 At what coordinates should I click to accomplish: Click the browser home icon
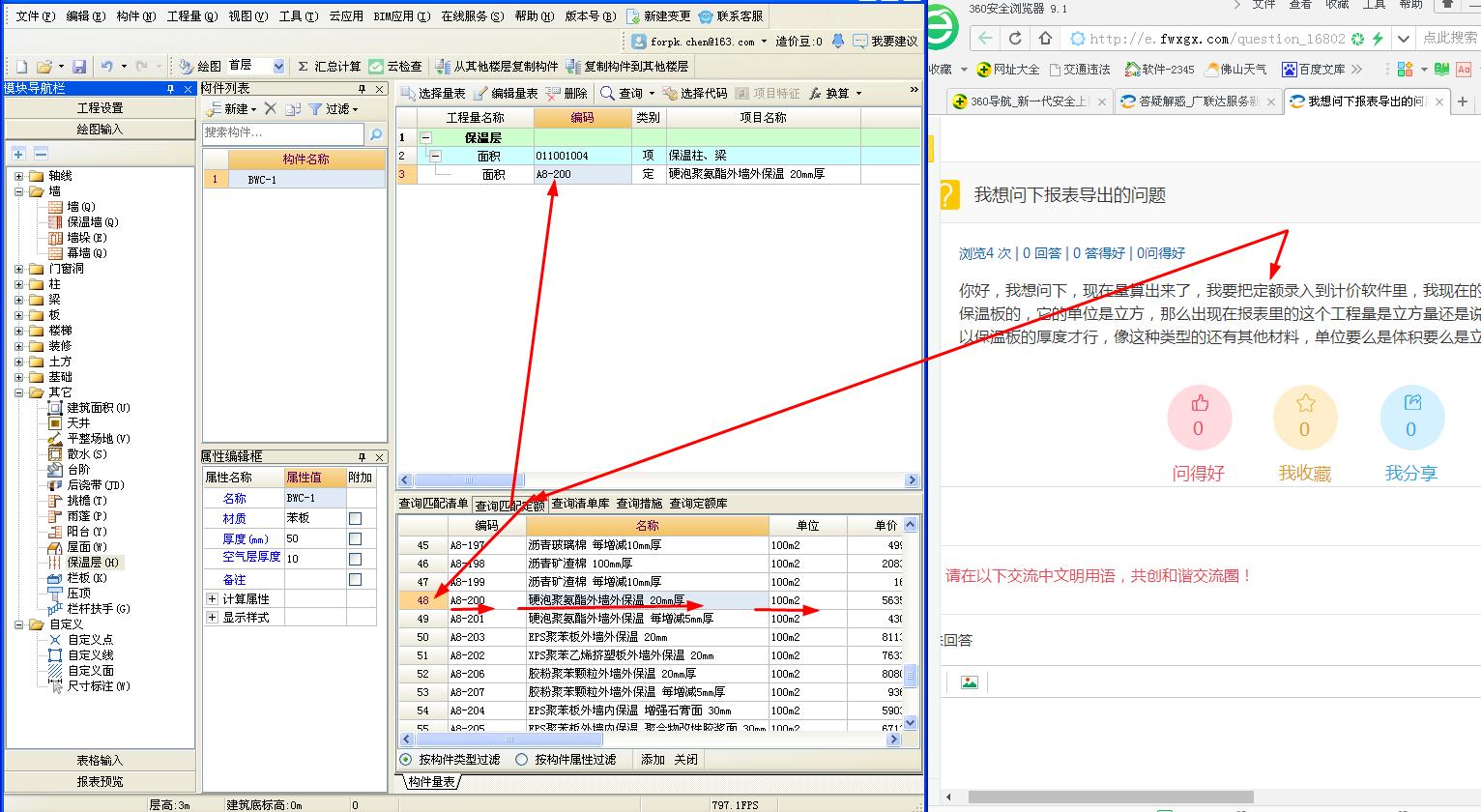point(1045,39)
